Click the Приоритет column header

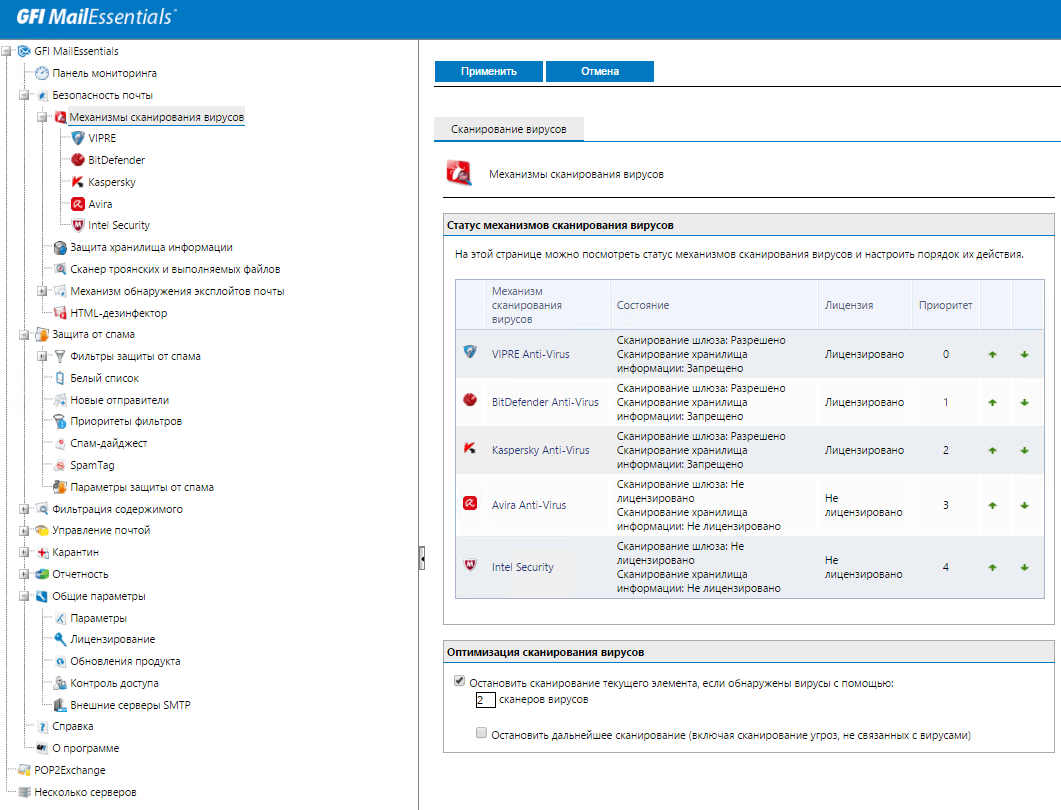945,305
